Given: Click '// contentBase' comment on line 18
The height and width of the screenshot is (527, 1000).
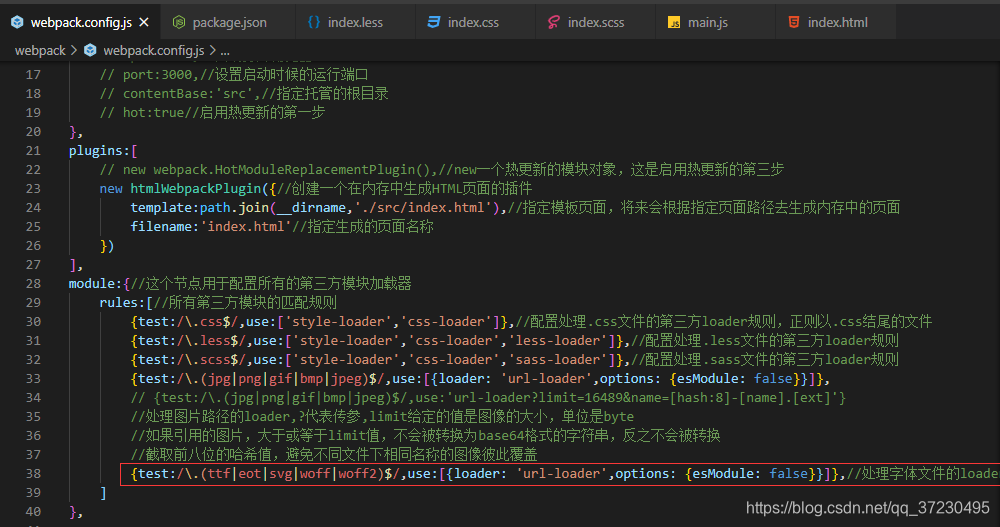Looking at the screenshot, I should click(244, 93).
